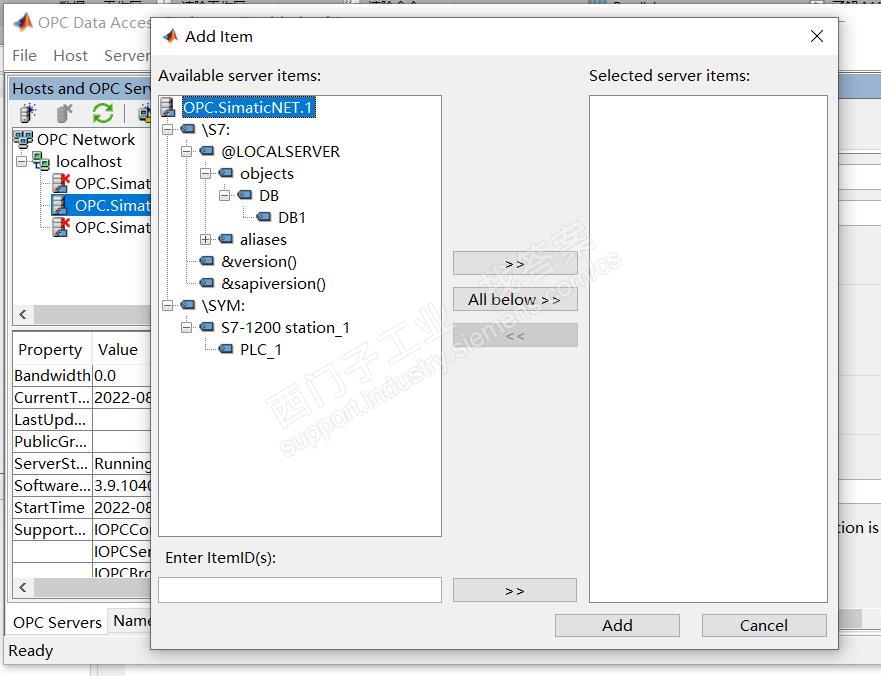Click the MATLAB logo of OPC Data Access window
The image size is (881, 676).
[x=23, y=22]
